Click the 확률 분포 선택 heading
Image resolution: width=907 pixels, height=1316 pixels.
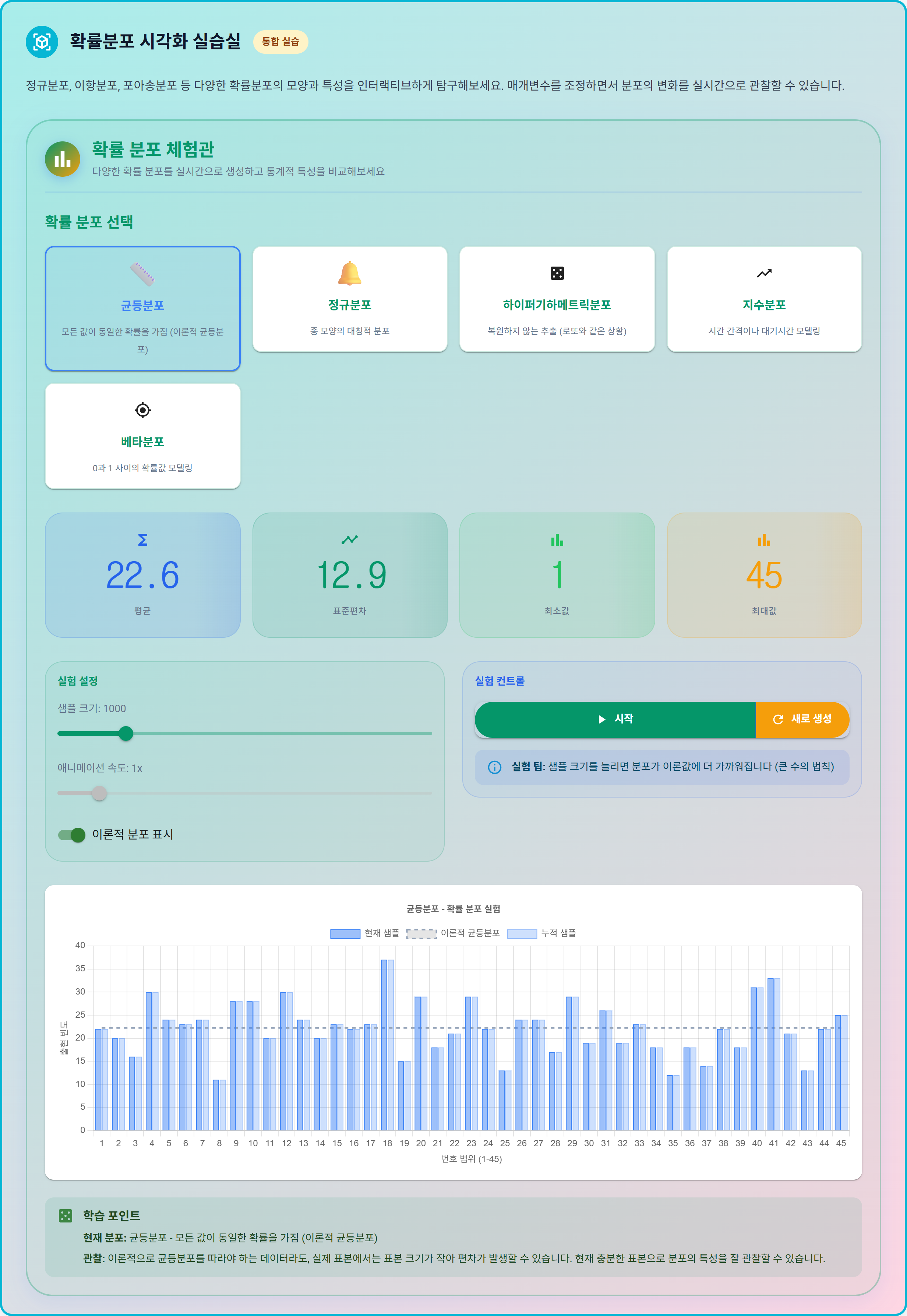coord(89,222)
